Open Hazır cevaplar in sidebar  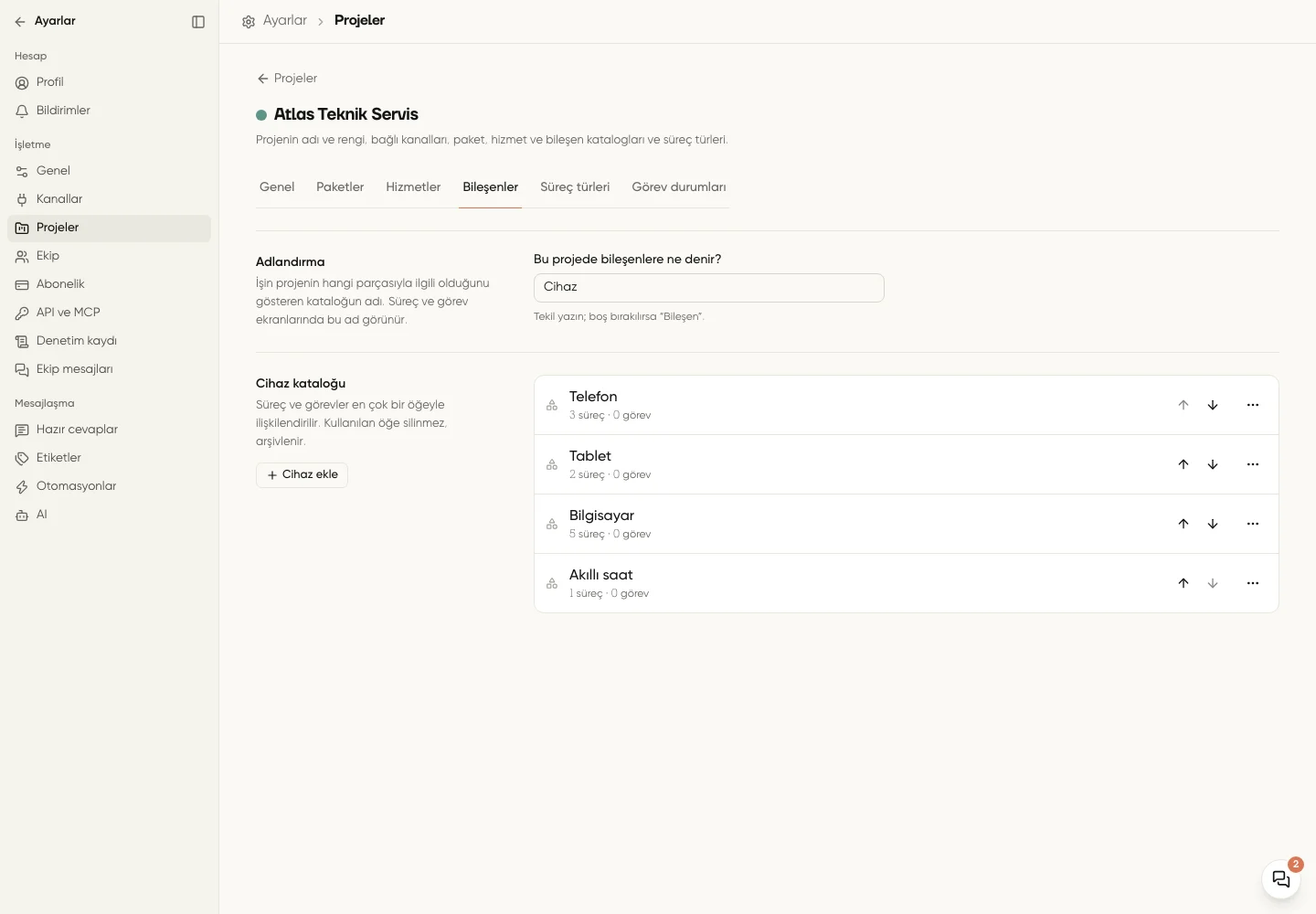[109, 430]
